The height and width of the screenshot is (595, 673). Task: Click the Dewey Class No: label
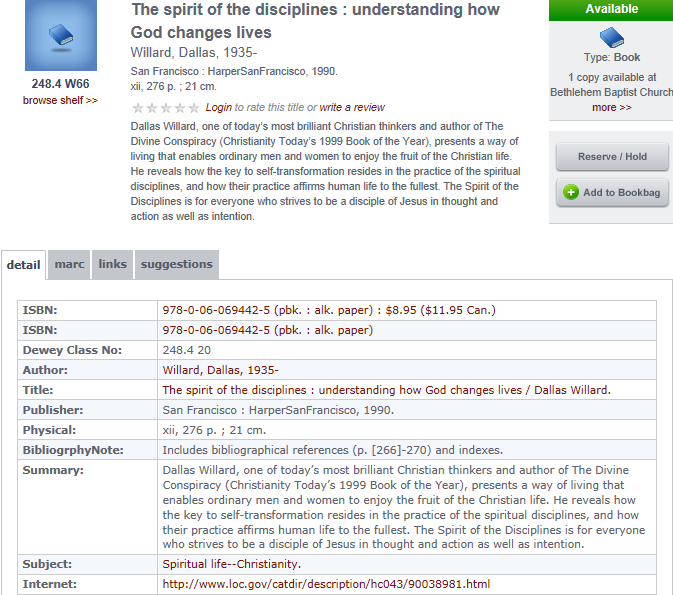click(x=72, y=350)
